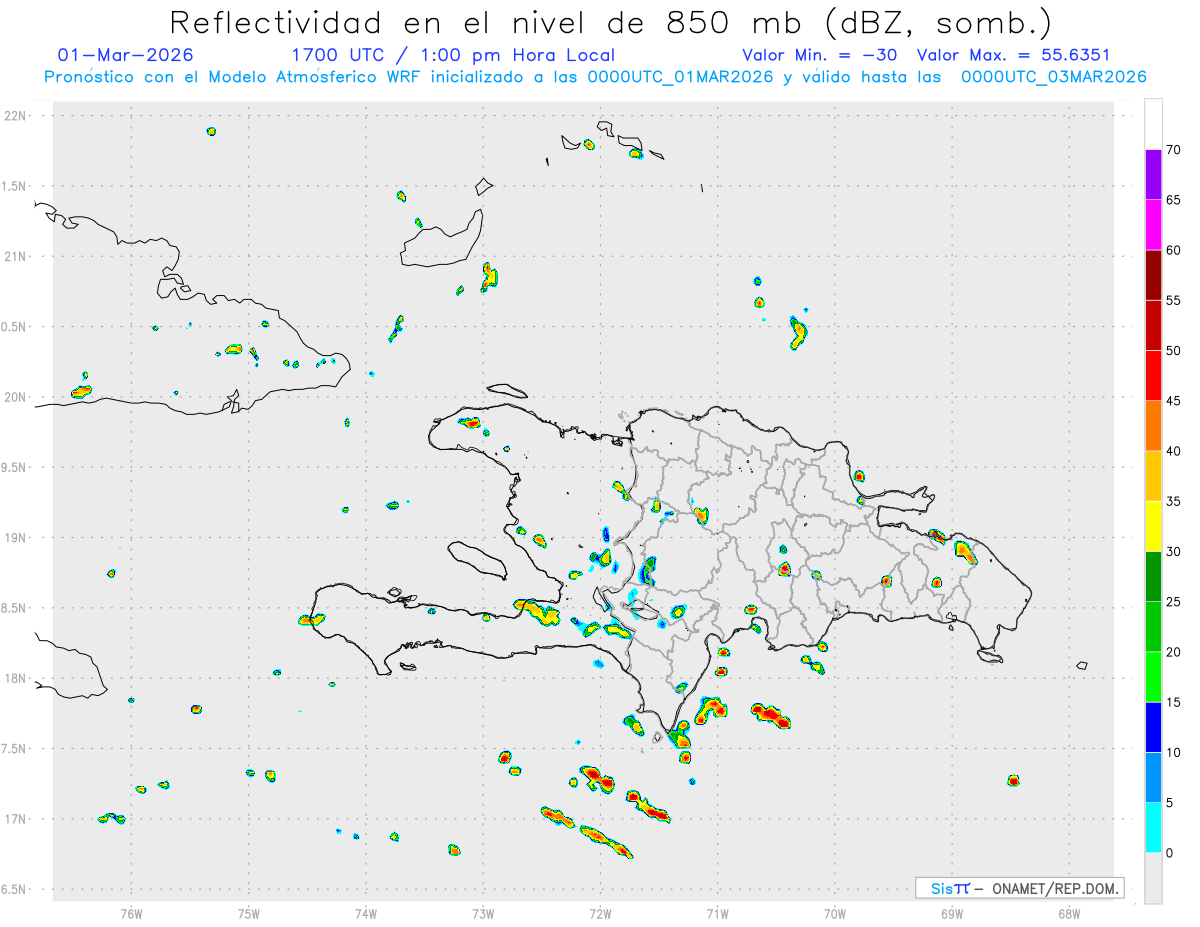Click the '17N' latitude label
Screen dimensions: 1200x927
[16, 819]
